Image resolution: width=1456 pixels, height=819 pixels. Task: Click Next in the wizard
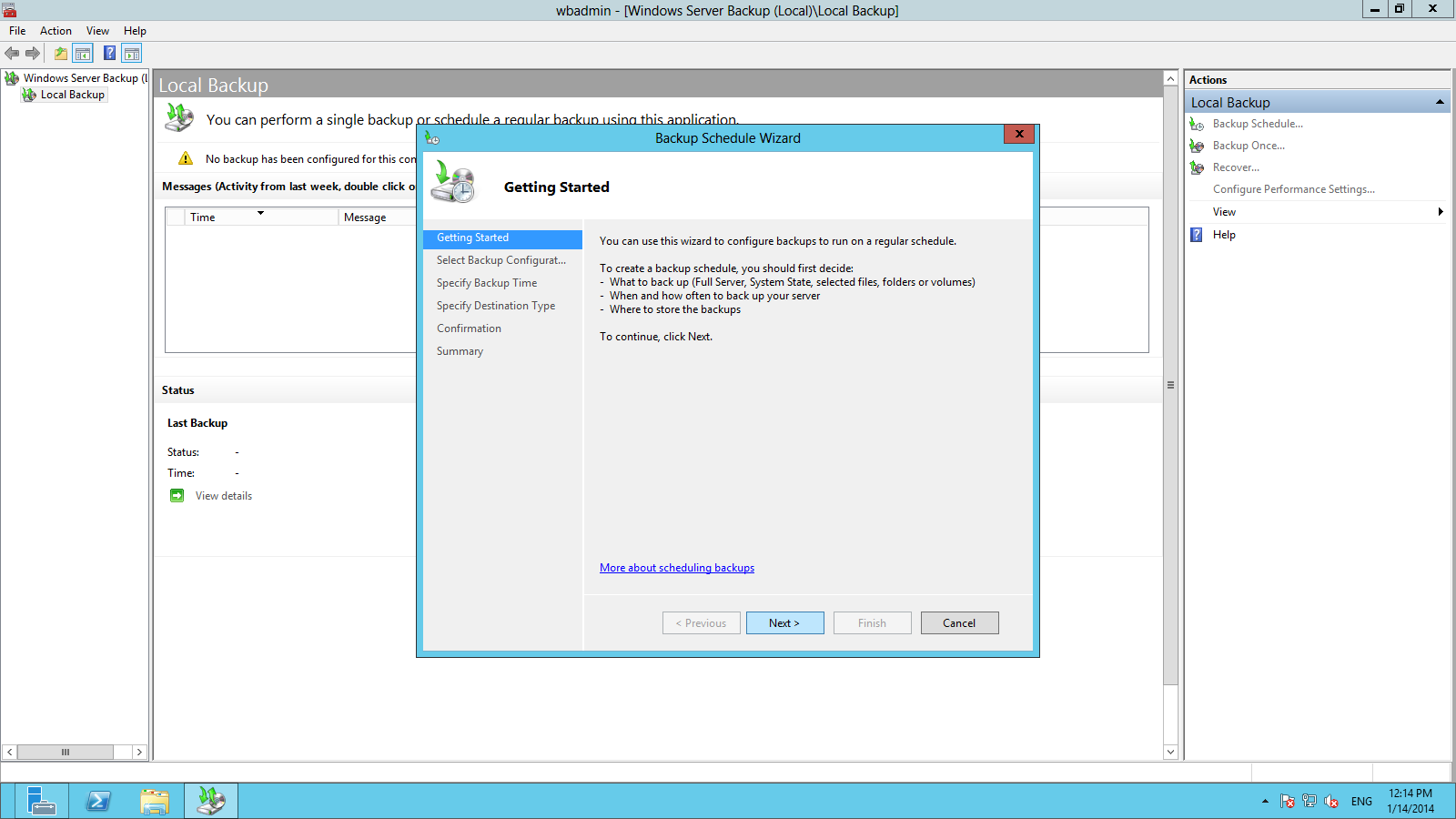[784, 623]
